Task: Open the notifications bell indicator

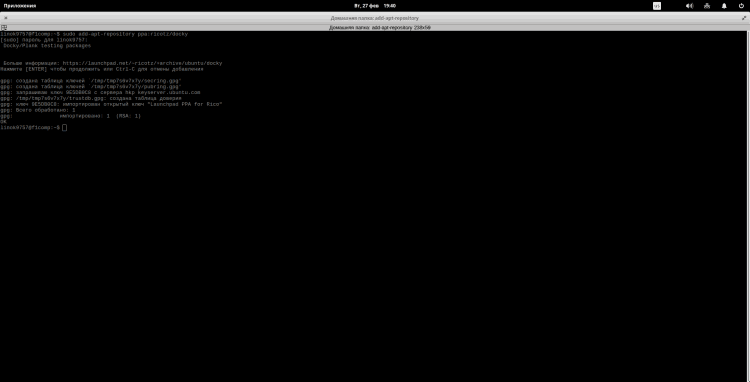Action: pos(724,6)
